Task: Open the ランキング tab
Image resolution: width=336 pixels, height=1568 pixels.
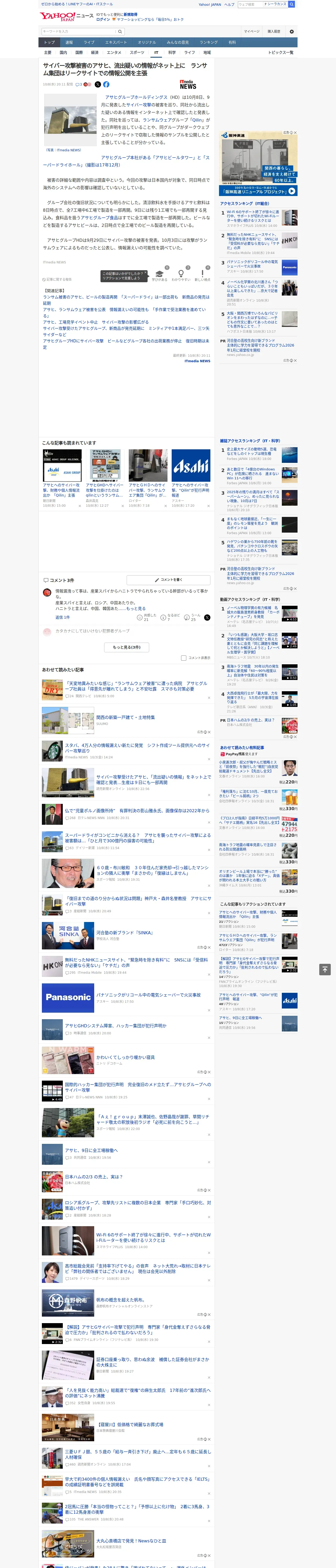Action: tap(209, 43)
